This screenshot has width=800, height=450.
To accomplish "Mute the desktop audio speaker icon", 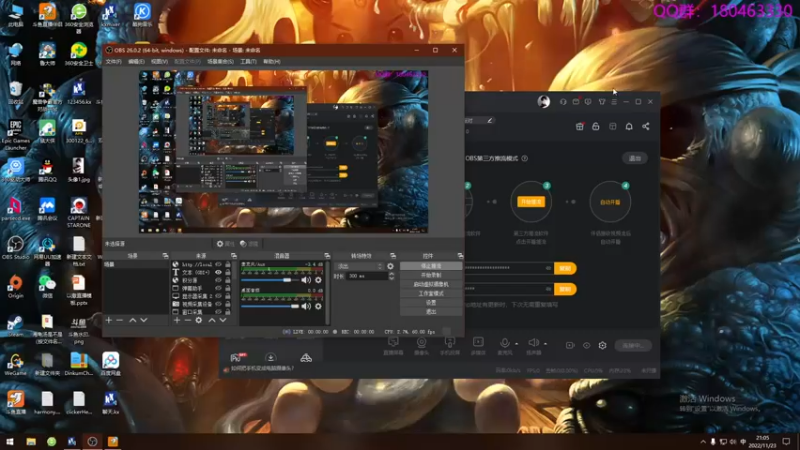I will (306, 306).
